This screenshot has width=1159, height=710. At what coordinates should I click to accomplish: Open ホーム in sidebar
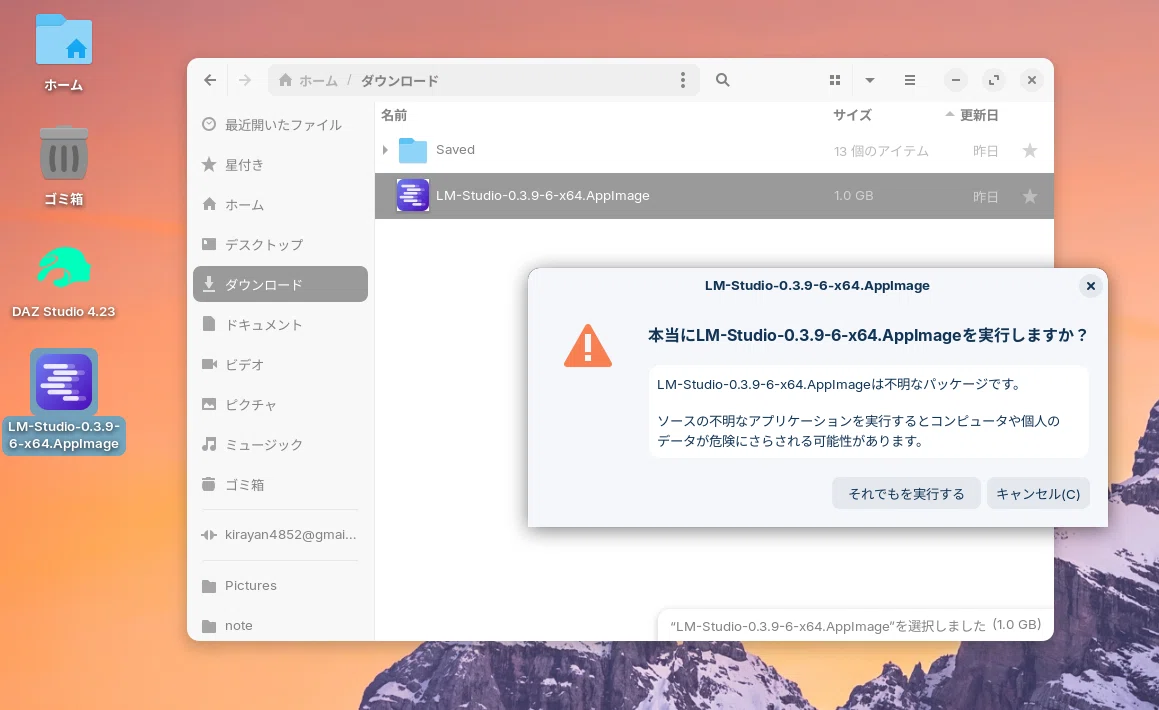coord(280,205)
